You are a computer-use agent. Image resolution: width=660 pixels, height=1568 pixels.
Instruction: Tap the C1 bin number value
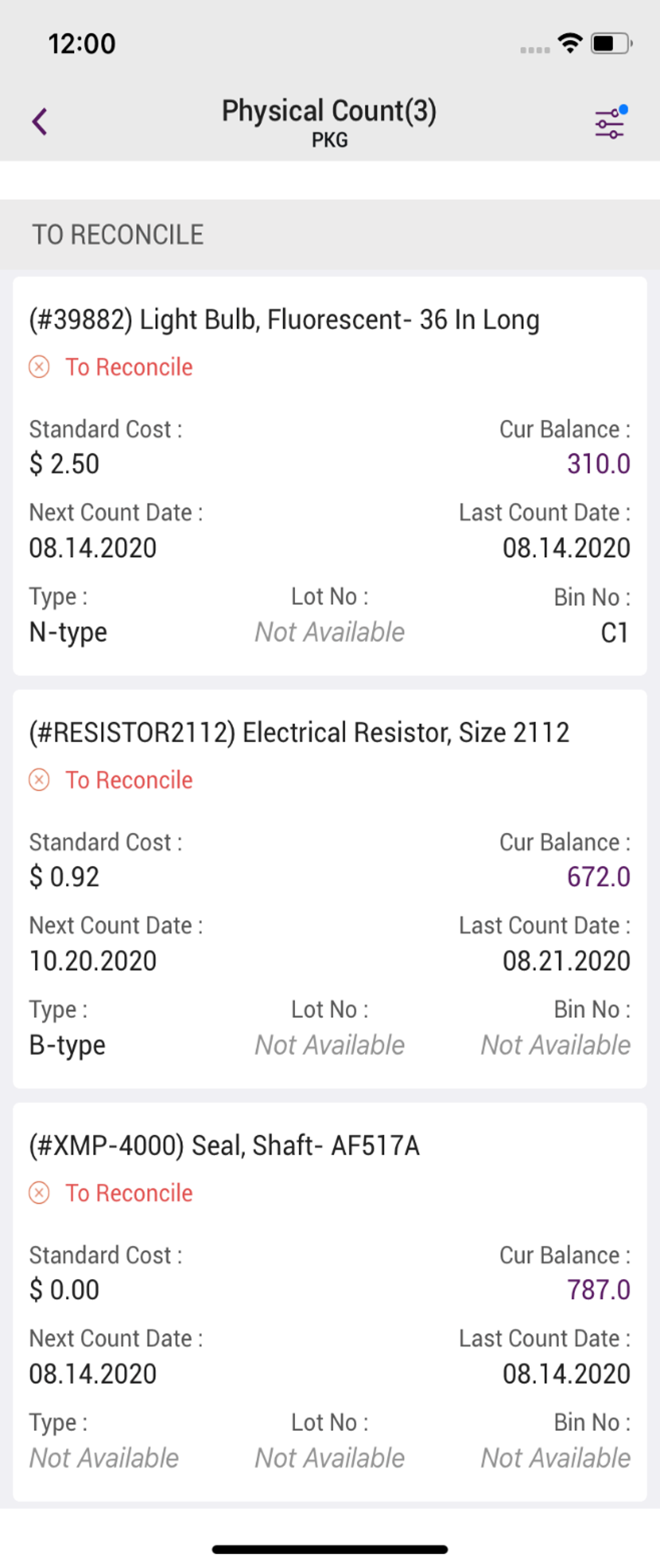[x=615, y=633]
